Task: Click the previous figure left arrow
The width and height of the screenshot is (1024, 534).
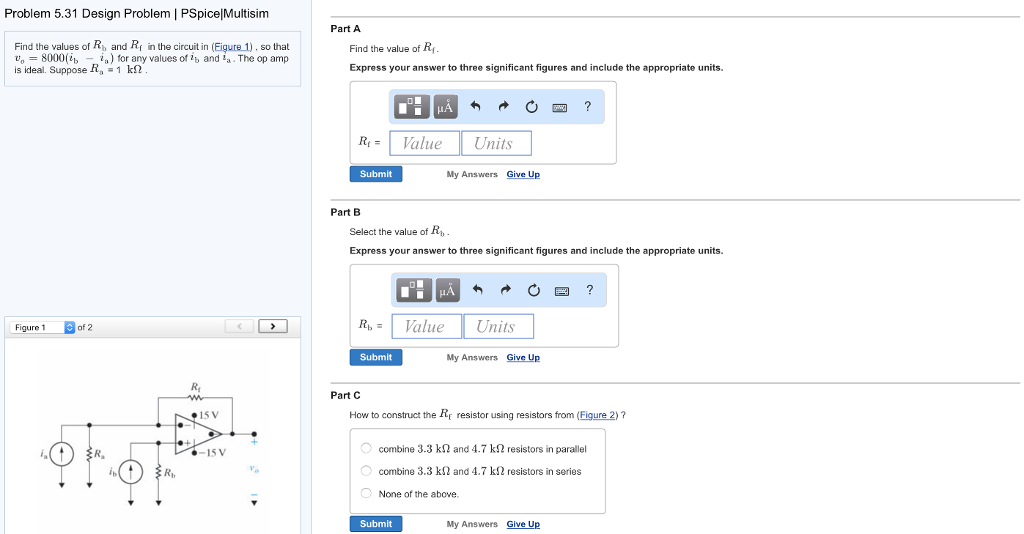Action: point(239,326)
